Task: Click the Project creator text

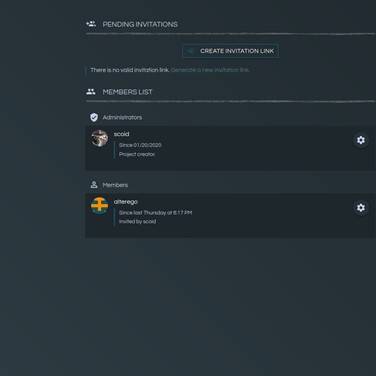Action: tap(137, 154)
